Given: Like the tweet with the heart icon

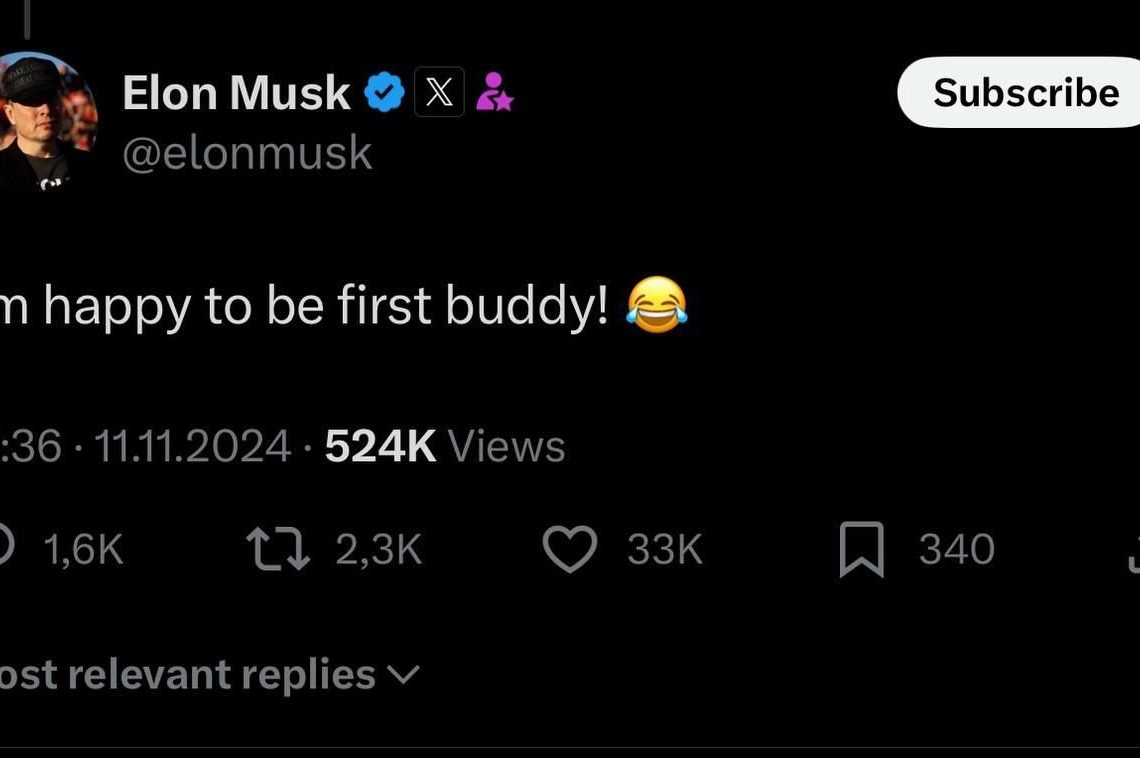Looking at the screenshot, I should 569,550.
